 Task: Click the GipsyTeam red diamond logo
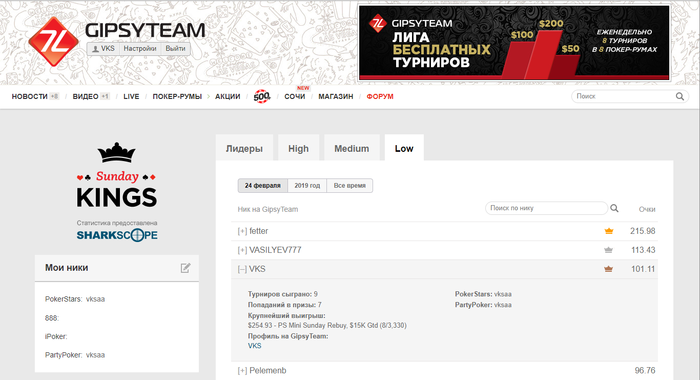54,42
